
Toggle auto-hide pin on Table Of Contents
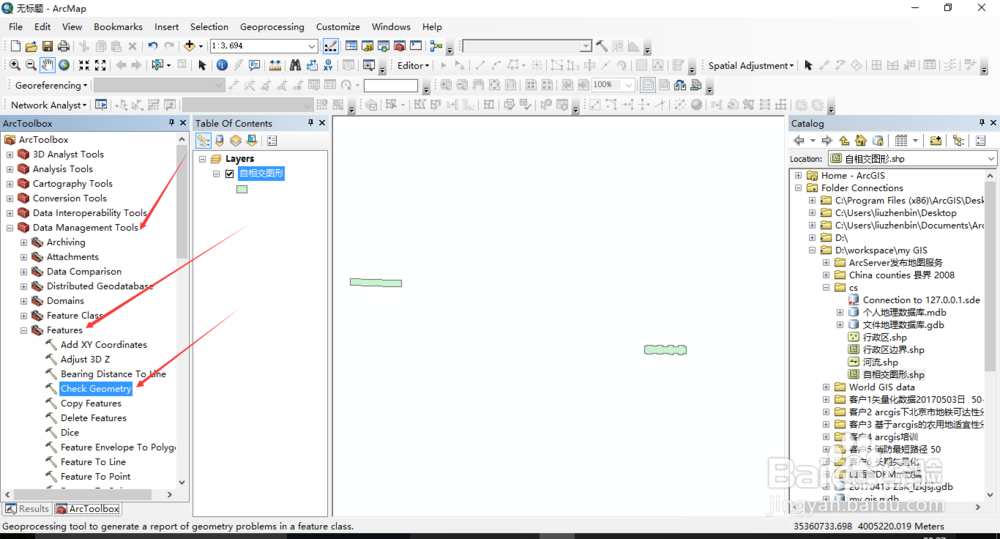[x=311, y=122]
